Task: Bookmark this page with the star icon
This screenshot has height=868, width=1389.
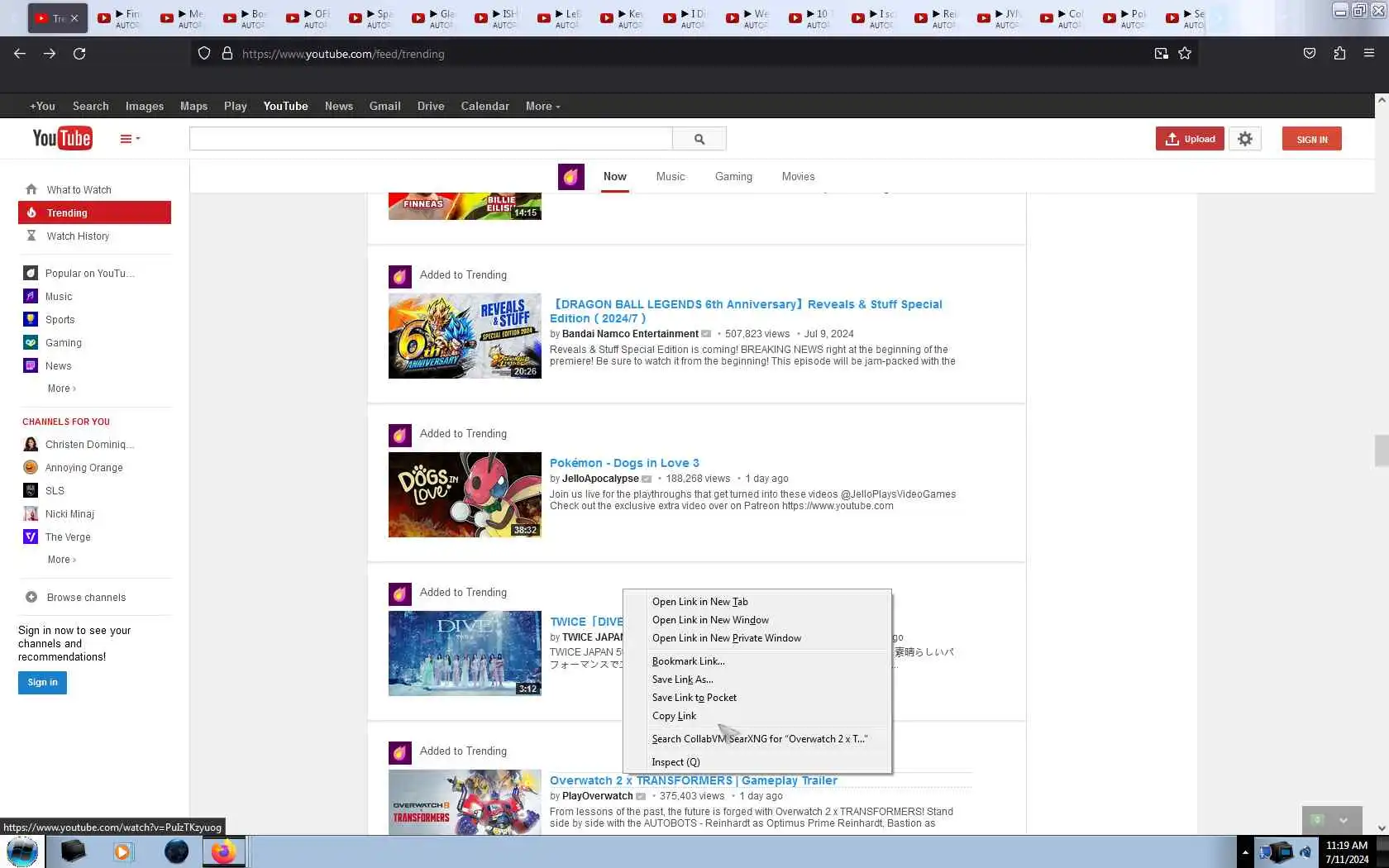Action: coord(1185,54)
